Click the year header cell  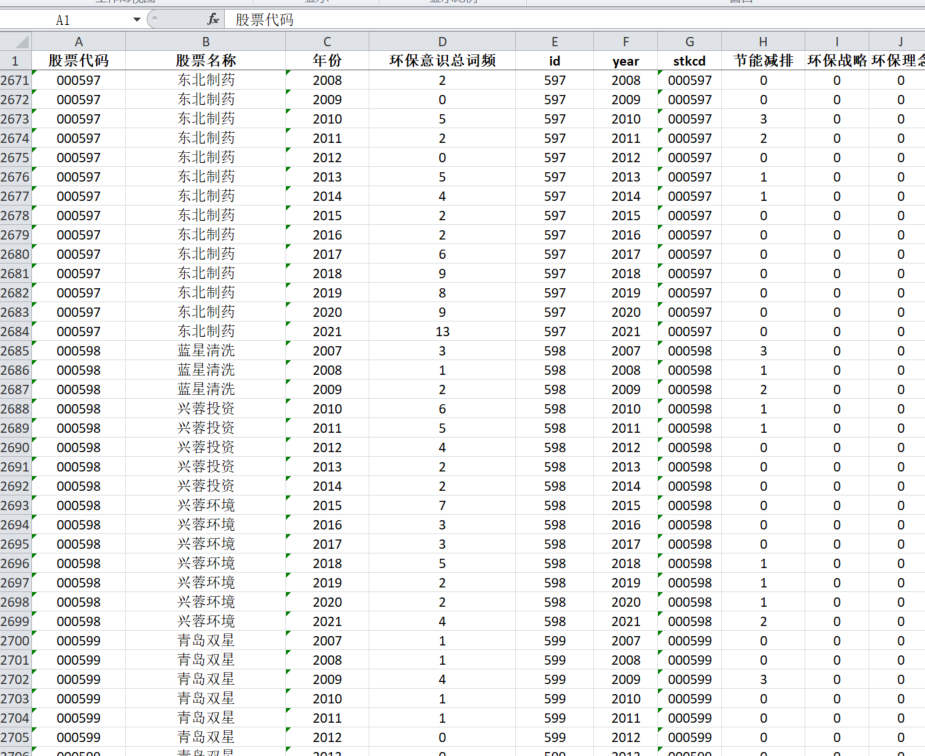coord(625,61)
